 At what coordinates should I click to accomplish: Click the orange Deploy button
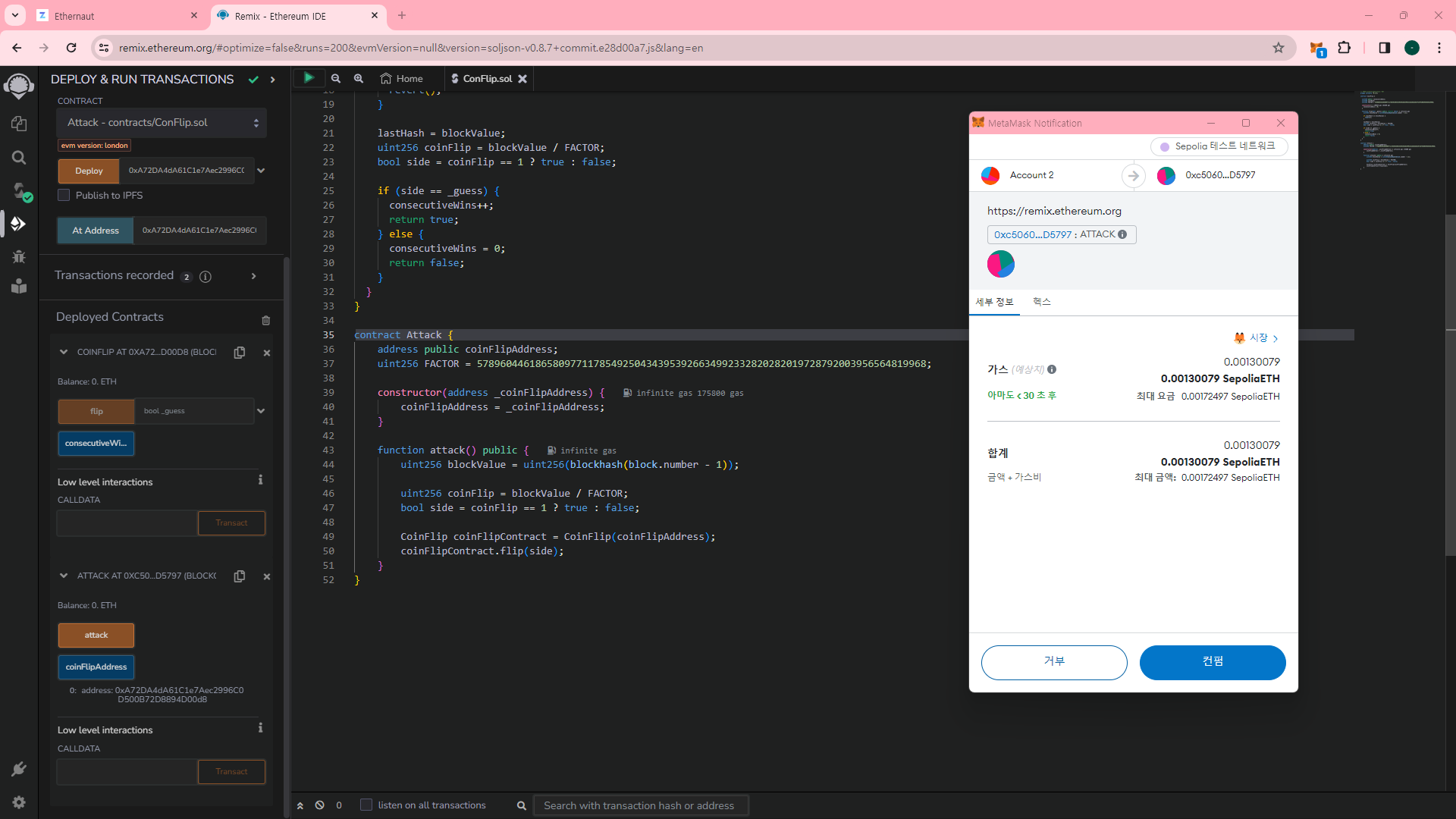click(89, 171)
